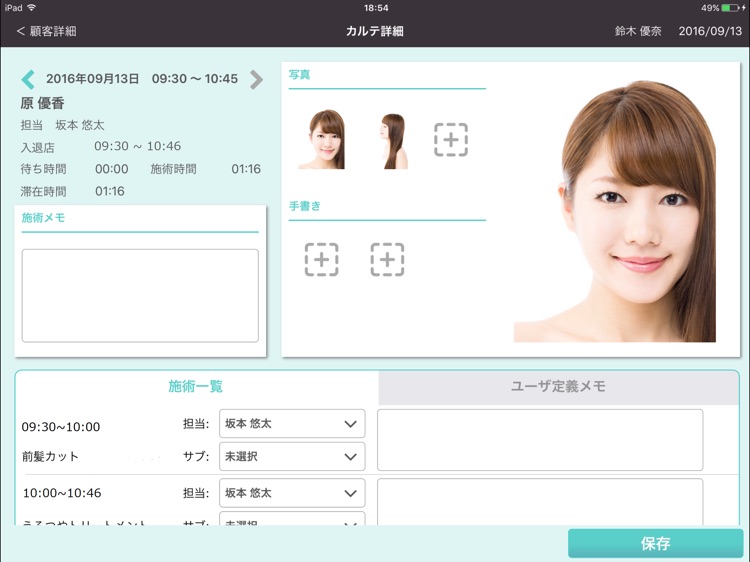Tap the customer name 原 優香
750x562 pixels.
click(42, 103)
